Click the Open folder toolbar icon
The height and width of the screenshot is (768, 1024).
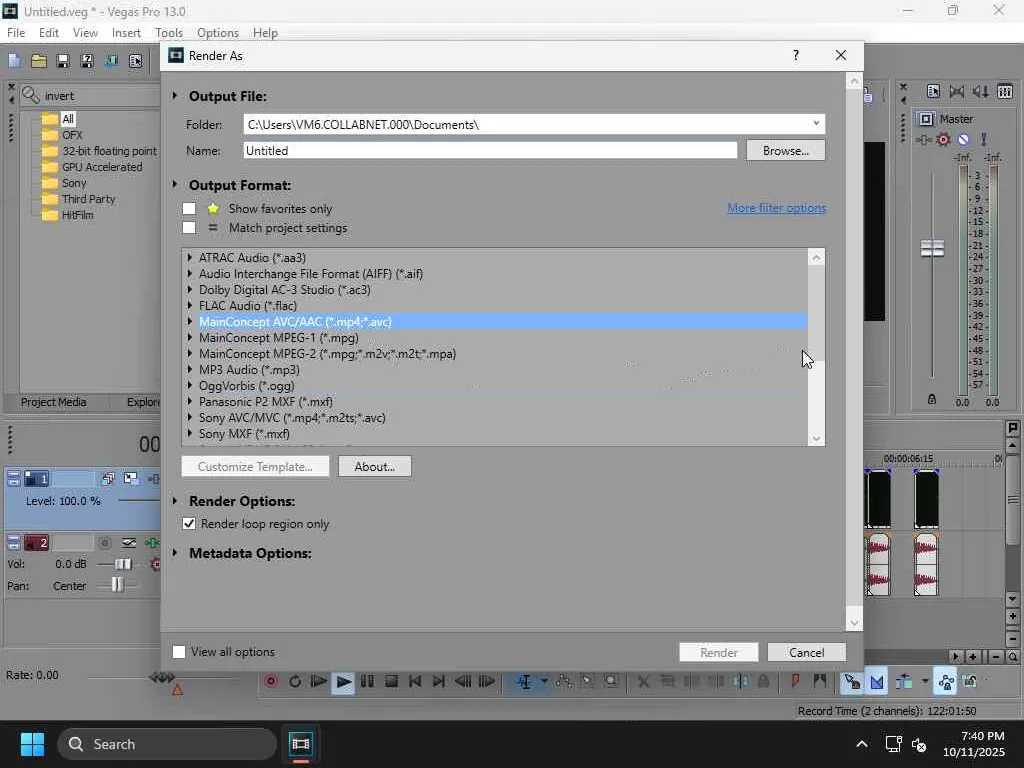tap(39, 61)
